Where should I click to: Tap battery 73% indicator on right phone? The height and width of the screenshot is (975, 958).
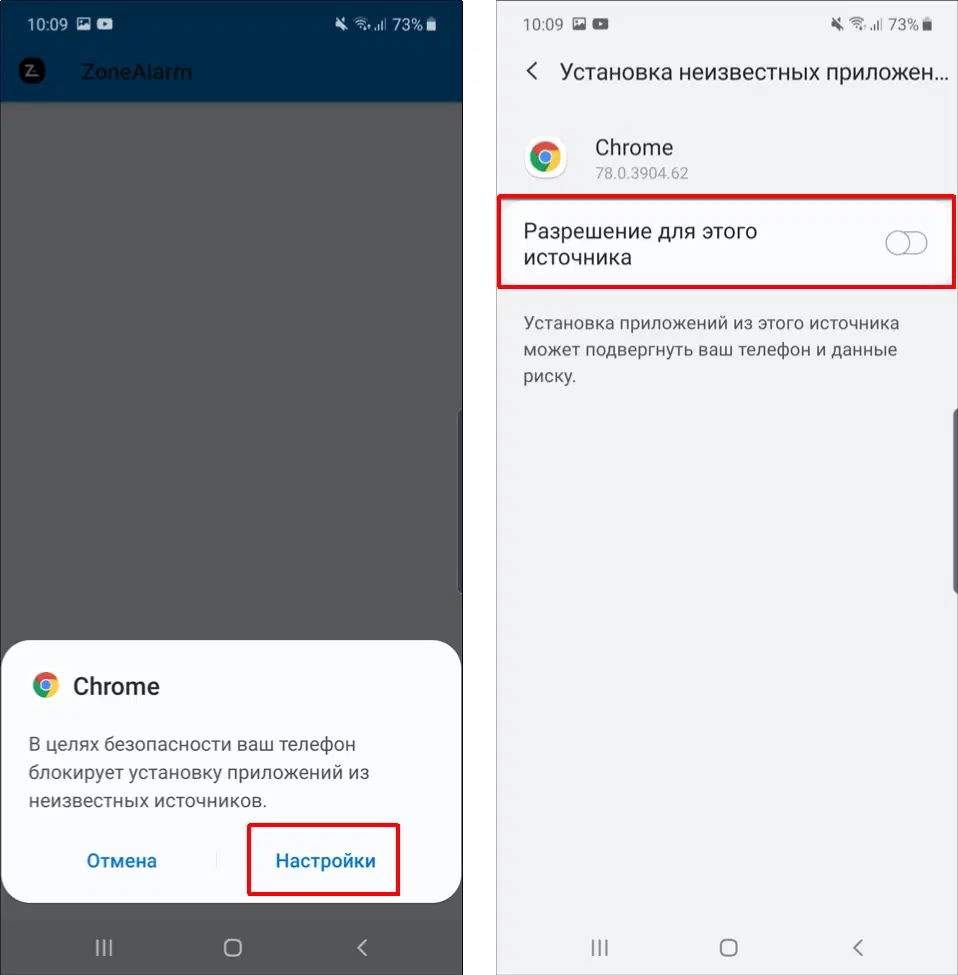(x=910, y=24)
